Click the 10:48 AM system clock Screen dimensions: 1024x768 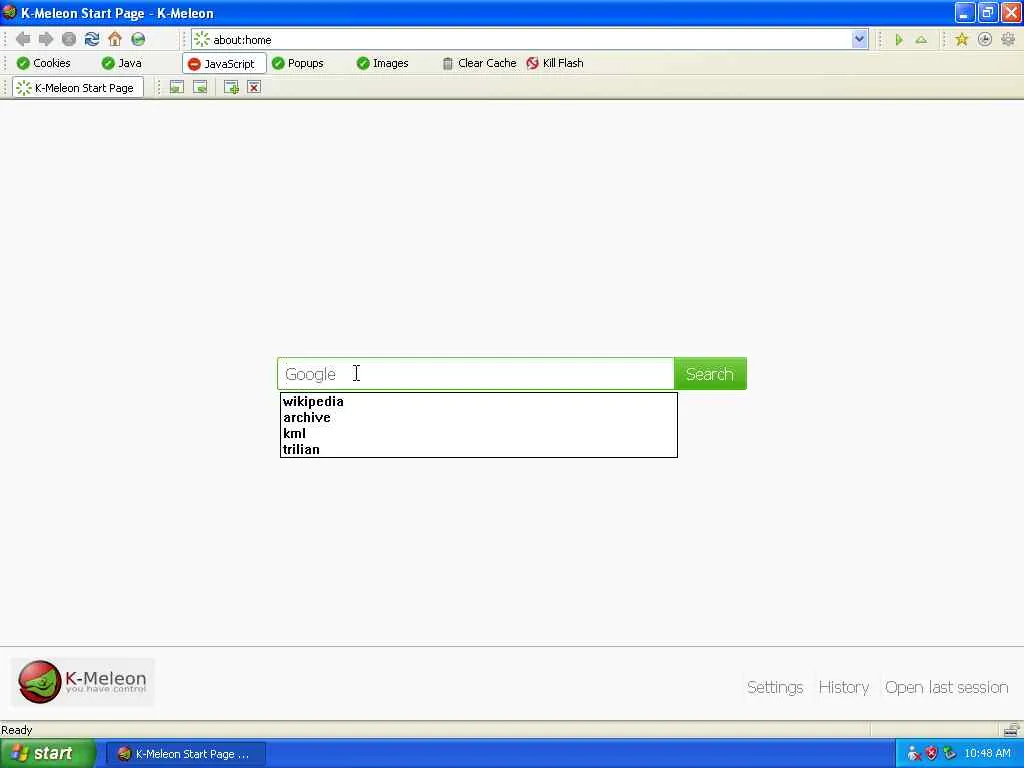987,754
